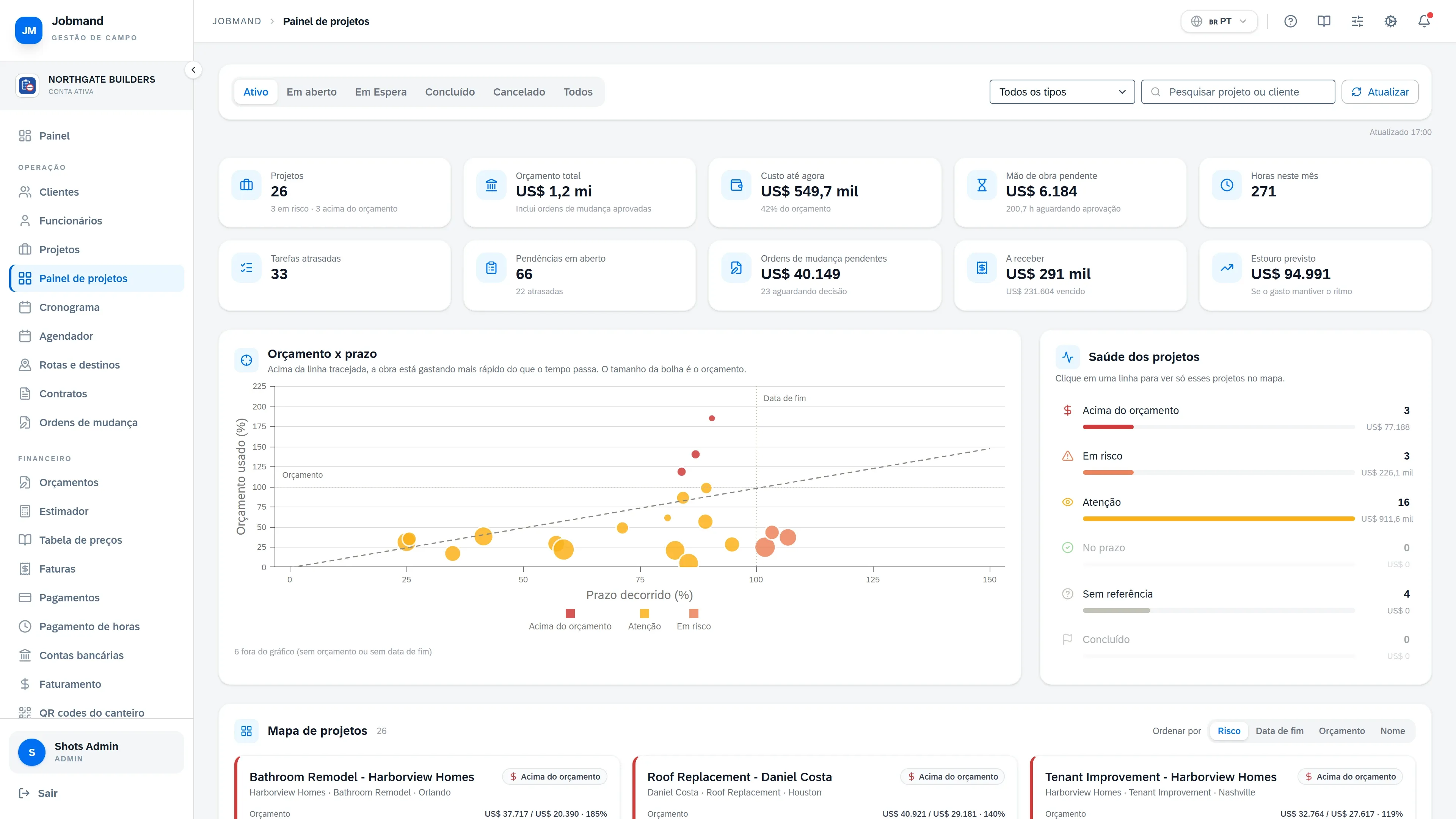Switch to the Em aberto tab
Viewport: 1456px width, 819px height.
311,91
